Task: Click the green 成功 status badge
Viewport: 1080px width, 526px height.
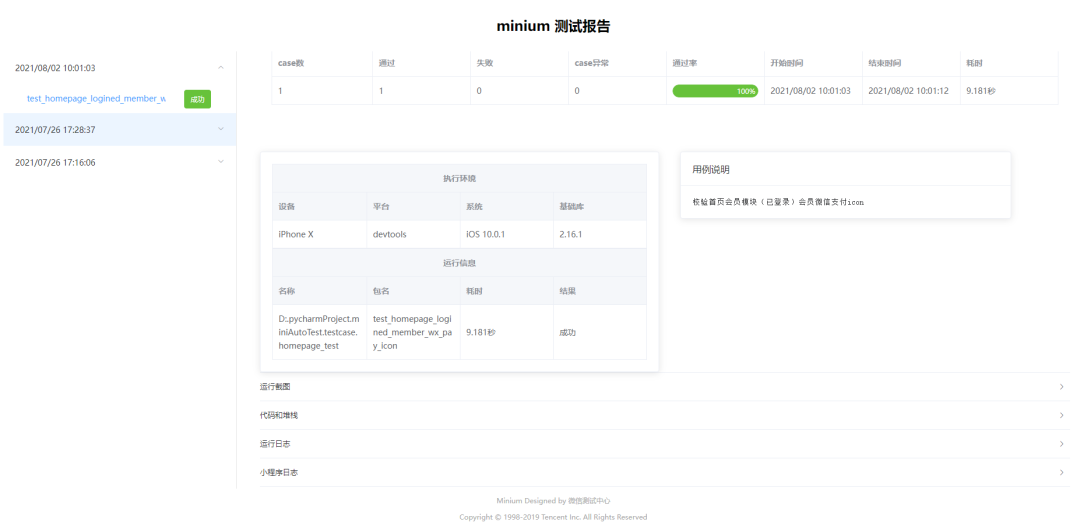Action: pos(197,99)
